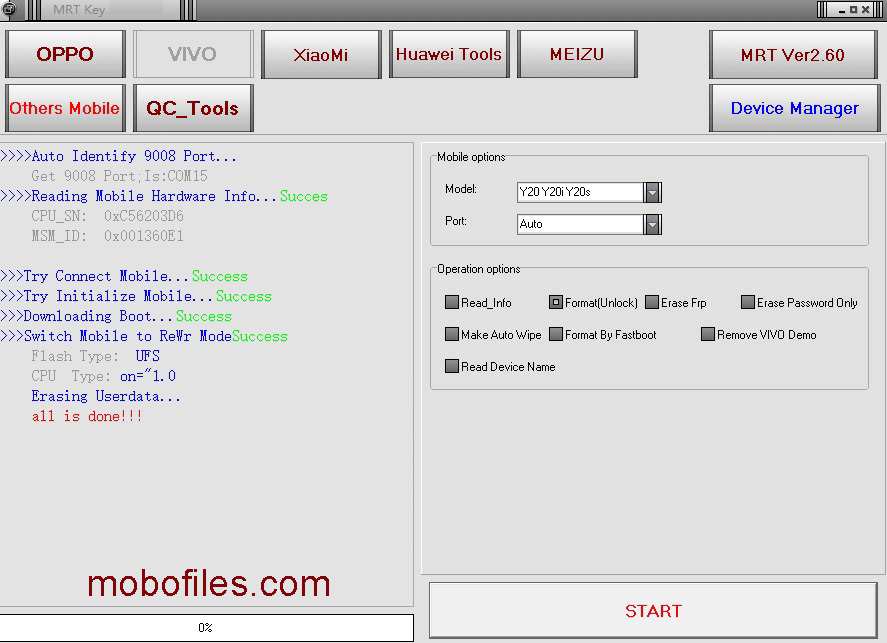Switch to the VIVO tab
The height and width of the screenshot is (643, 887).
tap(193, 54)
